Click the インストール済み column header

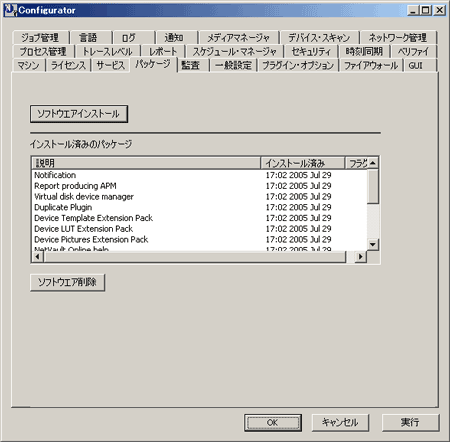tap(303, 163)
